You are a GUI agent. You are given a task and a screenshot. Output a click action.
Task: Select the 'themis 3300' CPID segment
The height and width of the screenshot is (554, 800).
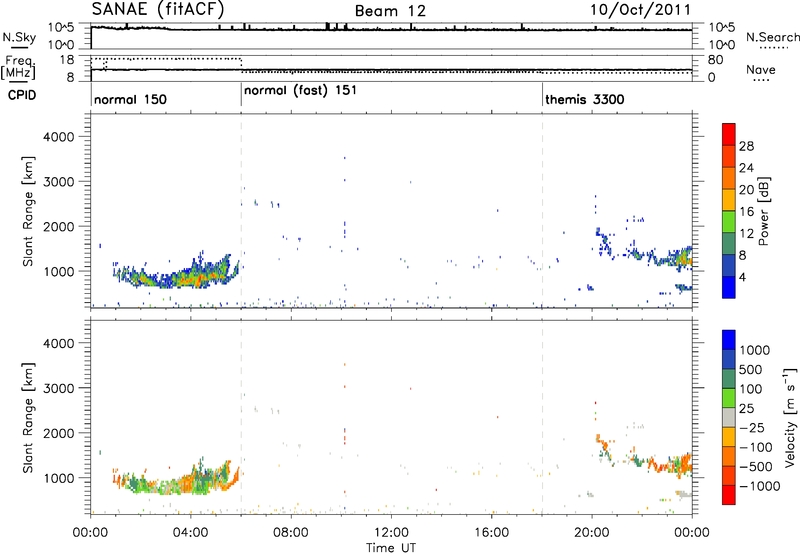(x=585, y=99)
